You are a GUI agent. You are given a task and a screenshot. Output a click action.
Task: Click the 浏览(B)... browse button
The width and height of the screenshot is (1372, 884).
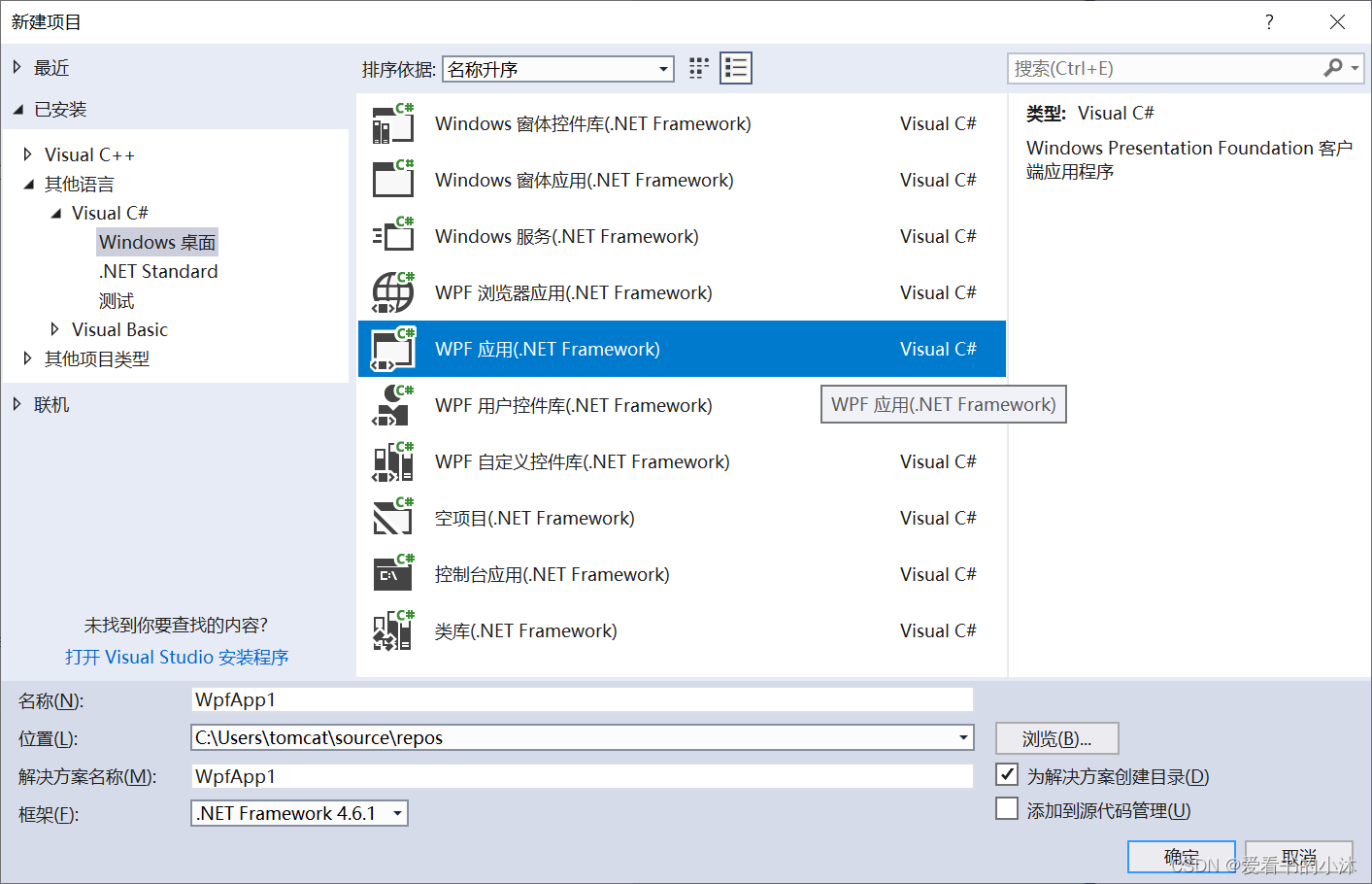[x=1057, y=738]
